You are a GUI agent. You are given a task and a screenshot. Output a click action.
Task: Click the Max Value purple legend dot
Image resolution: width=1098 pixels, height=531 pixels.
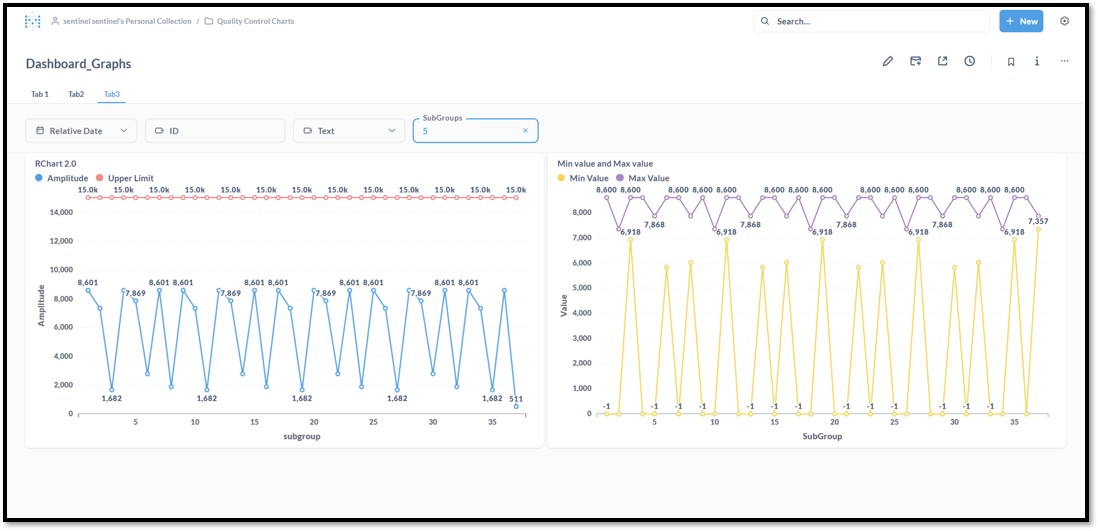[x=620, y=178]
